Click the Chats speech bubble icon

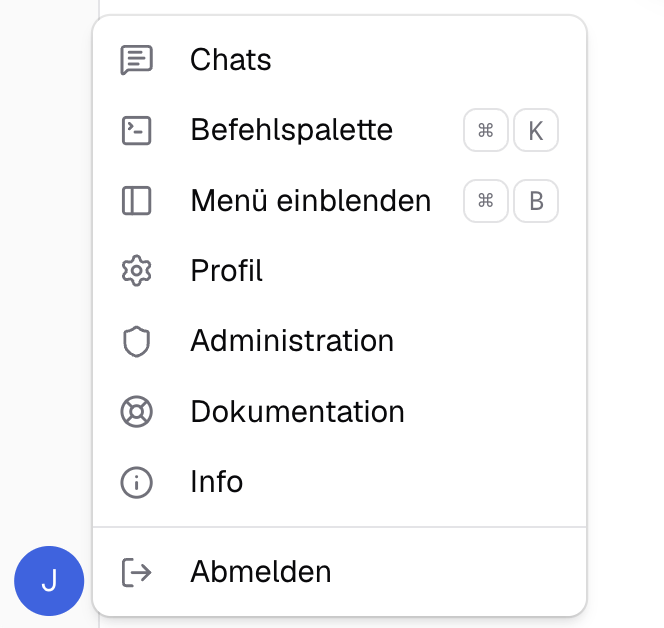point(136,60)
